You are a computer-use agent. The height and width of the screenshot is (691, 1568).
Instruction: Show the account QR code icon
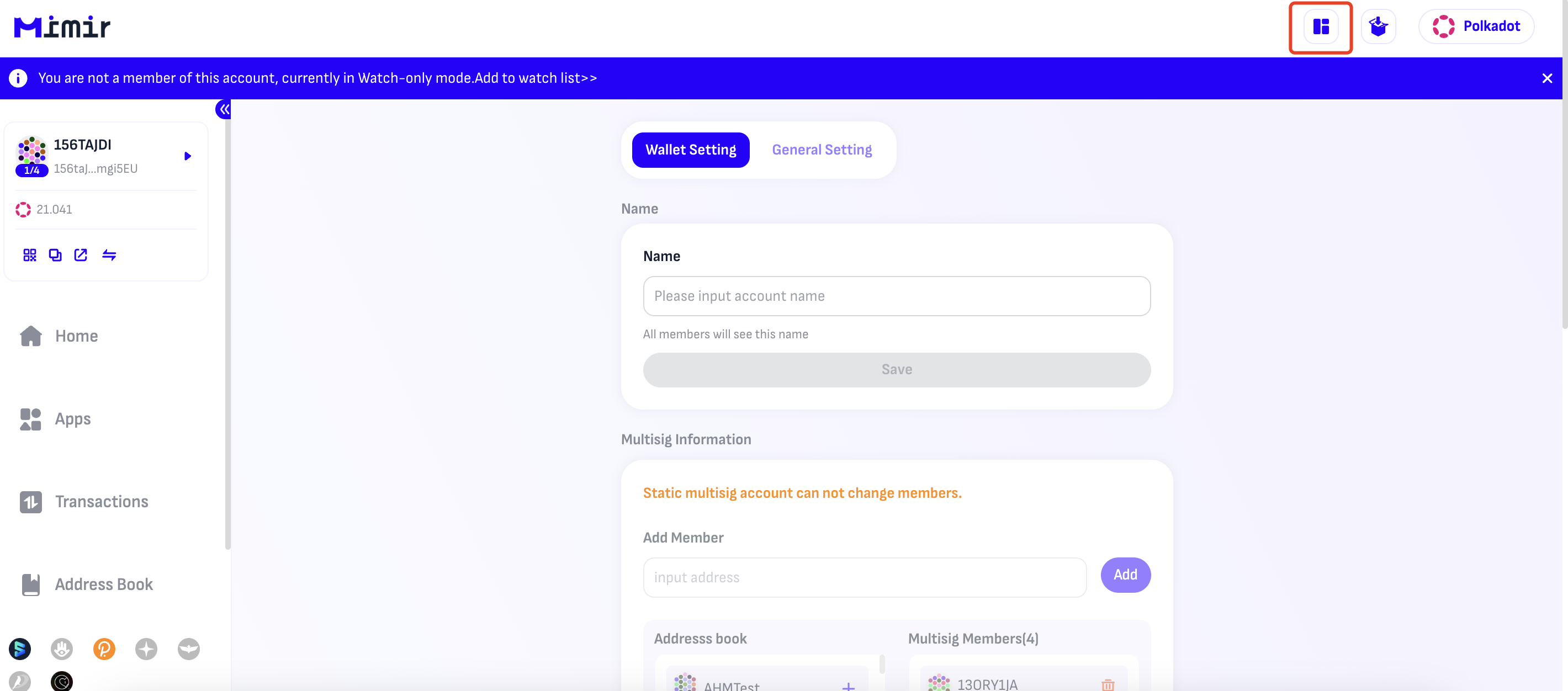tap(30, 255)
